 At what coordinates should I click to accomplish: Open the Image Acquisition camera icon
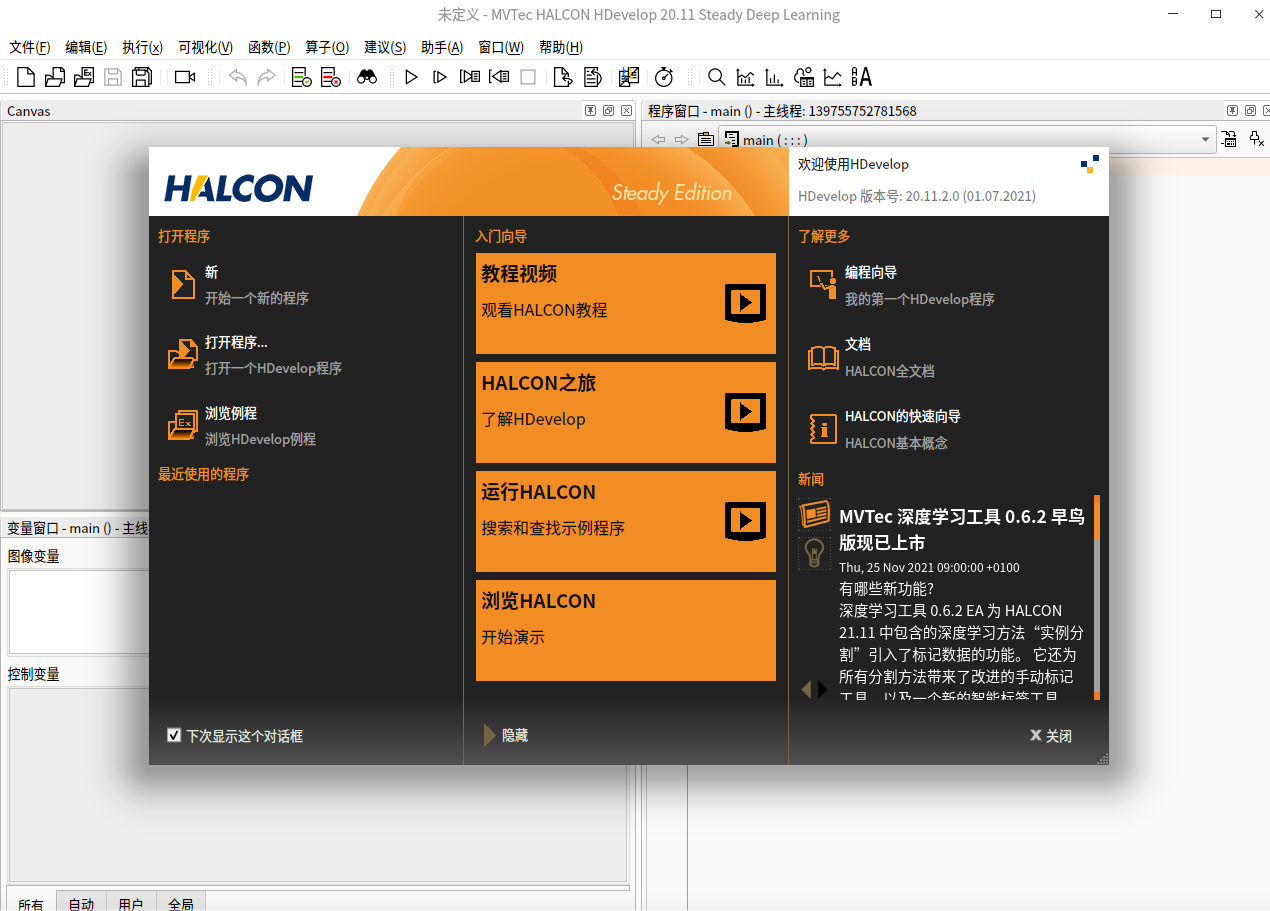185,77
